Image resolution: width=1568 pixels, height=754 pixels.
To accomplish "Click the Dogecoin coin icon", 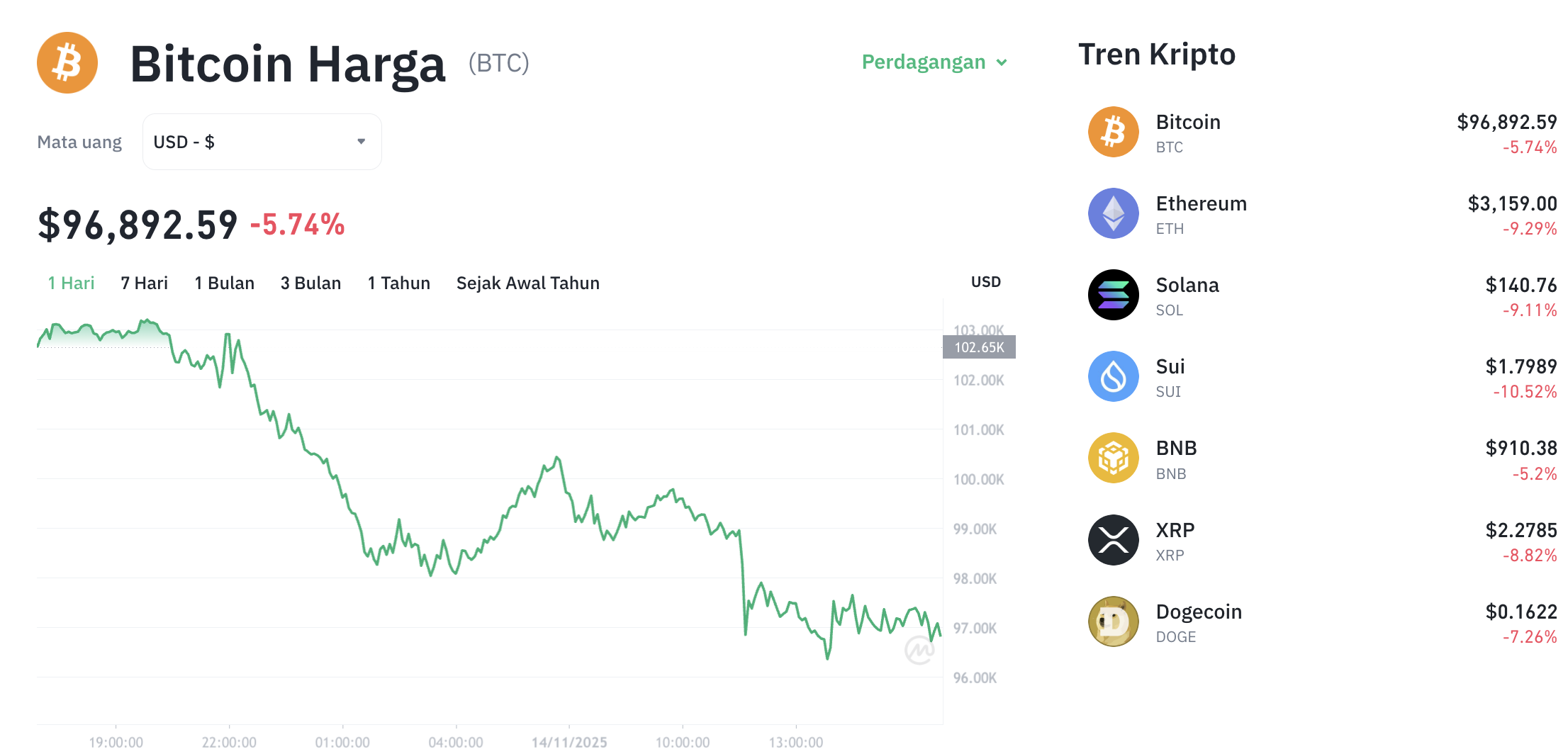I will click(1113, 621).
